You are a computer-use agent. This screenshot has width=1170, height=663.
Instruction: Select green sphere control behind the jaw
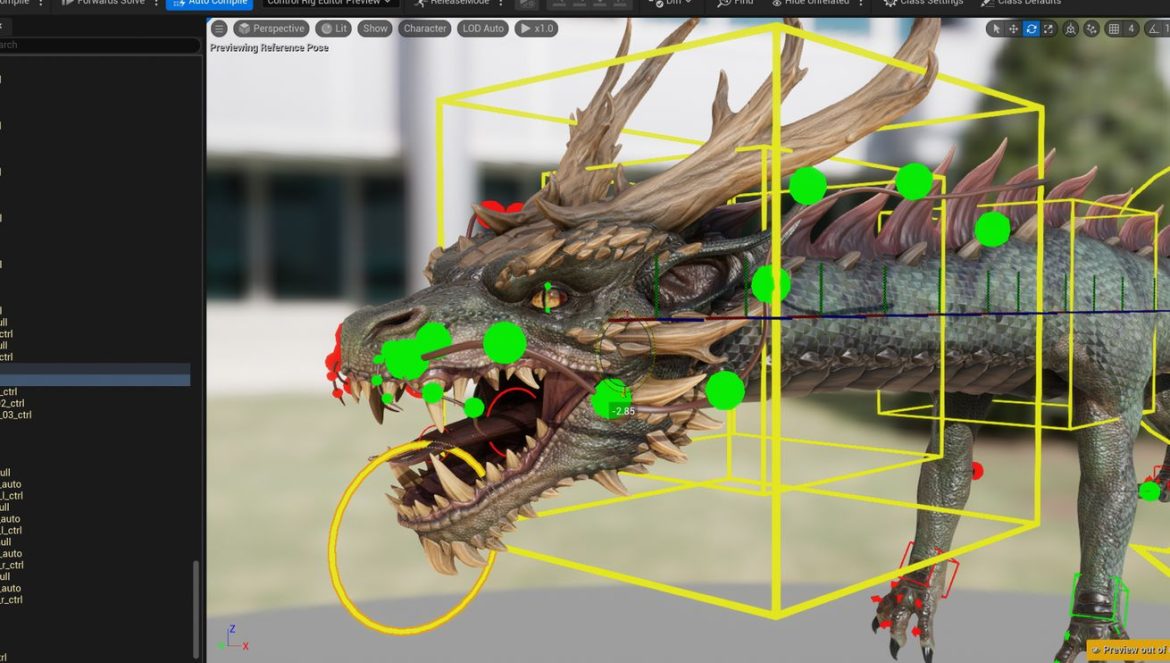coord(725,391)
